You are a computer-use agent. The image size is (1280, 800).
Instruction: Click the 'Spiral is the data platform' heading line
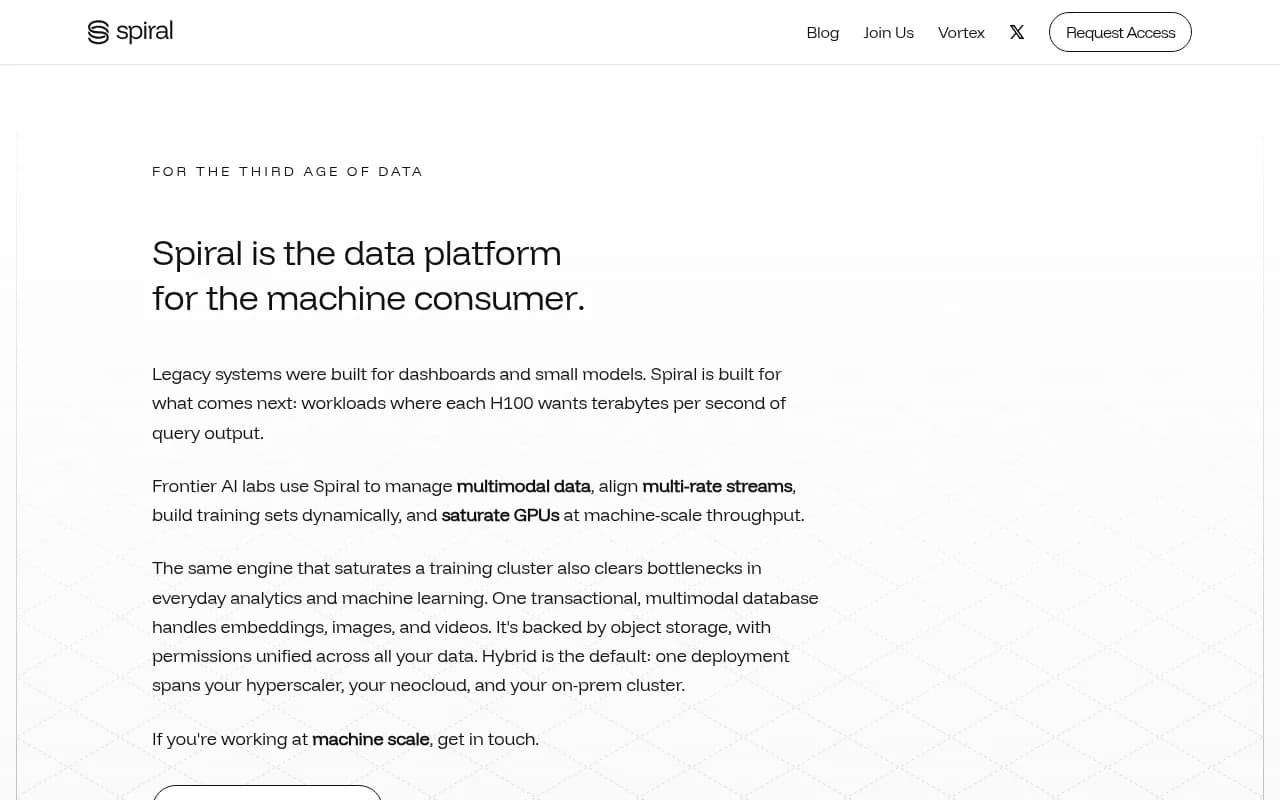click(x=357, y=253)
